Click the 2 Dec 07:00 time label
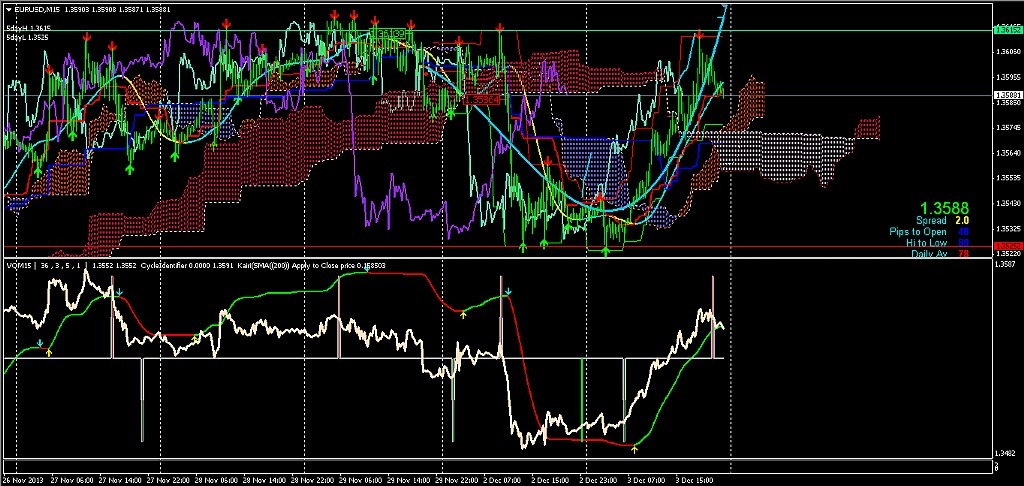 (x=504, y=479)
